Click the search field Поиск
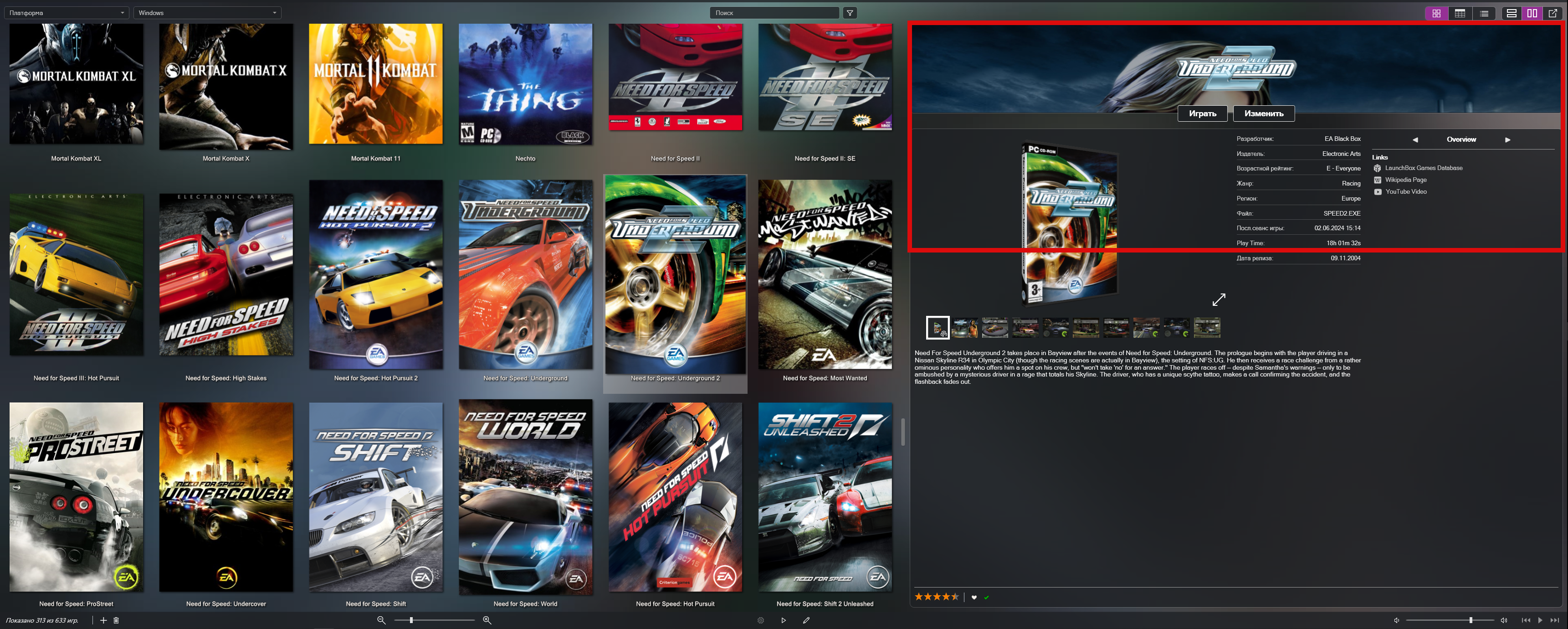 pyautogui.click(x=774, y=13)
